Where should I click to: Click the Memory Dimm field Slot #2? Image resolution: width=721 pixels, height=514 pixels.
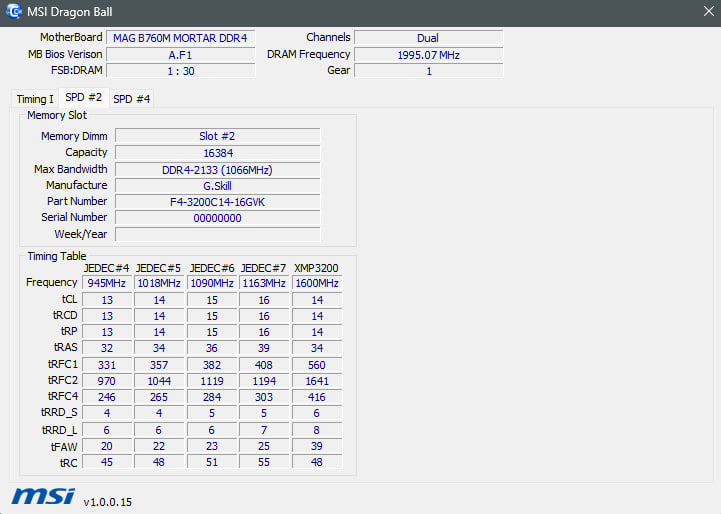[217, 136]
